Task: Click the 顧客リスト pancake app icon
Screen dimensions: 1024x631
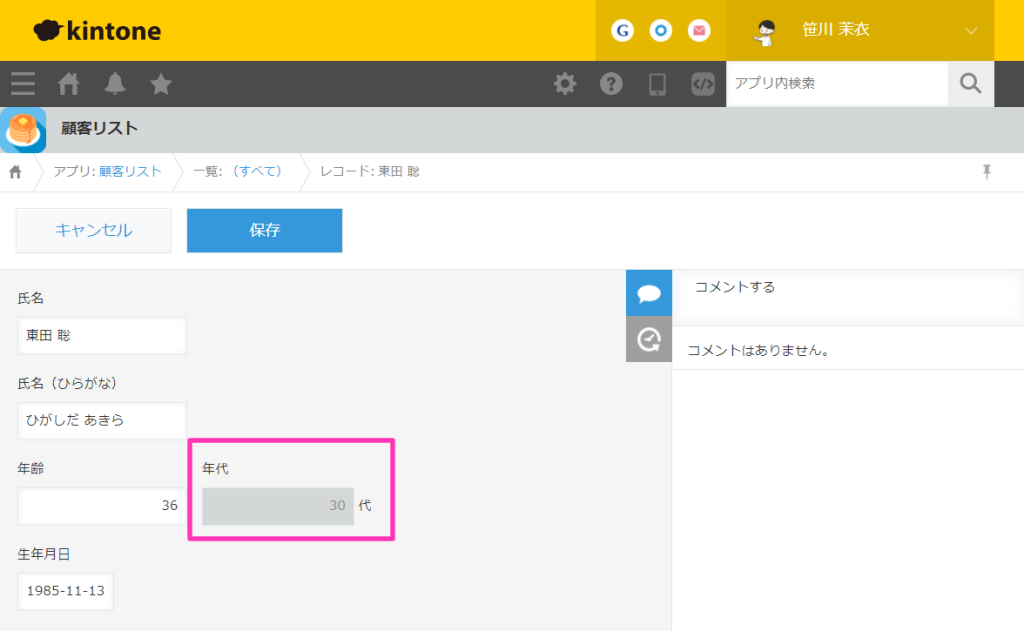Action: click(24, 130)
